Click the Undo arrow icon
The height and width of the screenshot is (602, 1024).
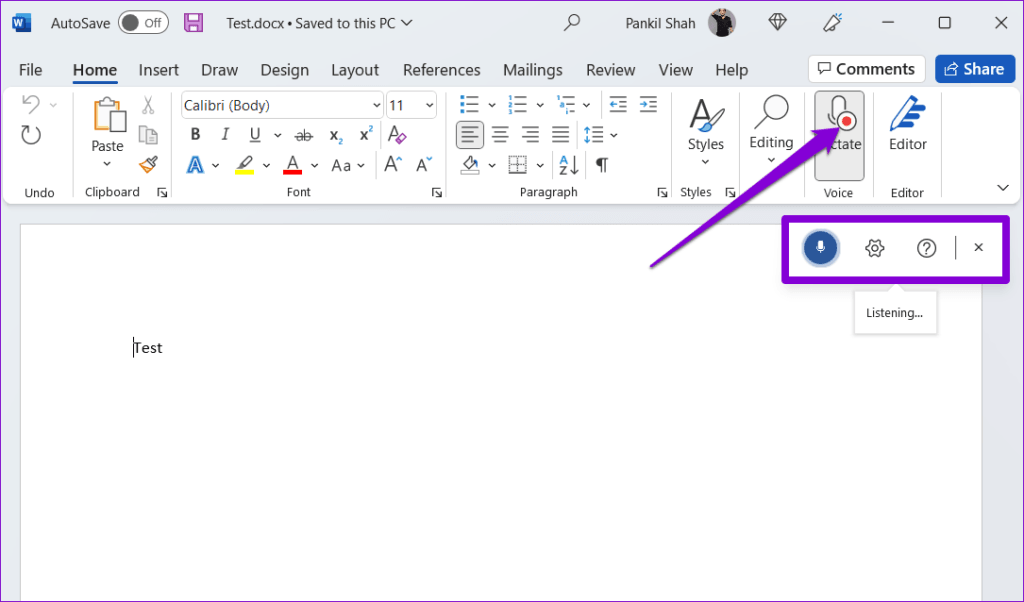[31, 104]
